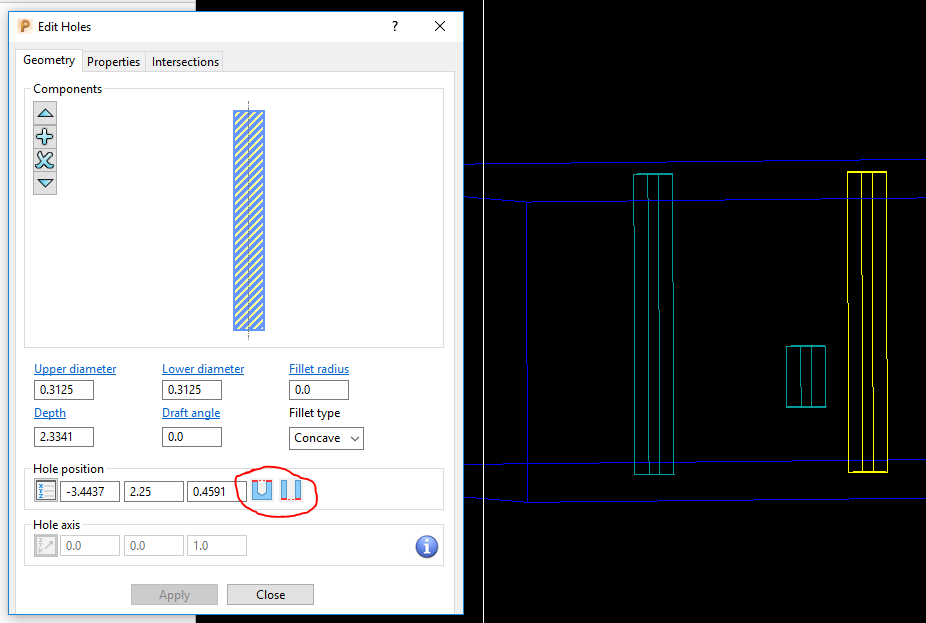Add a hole component with the plus icon

(x=45, y=136)
